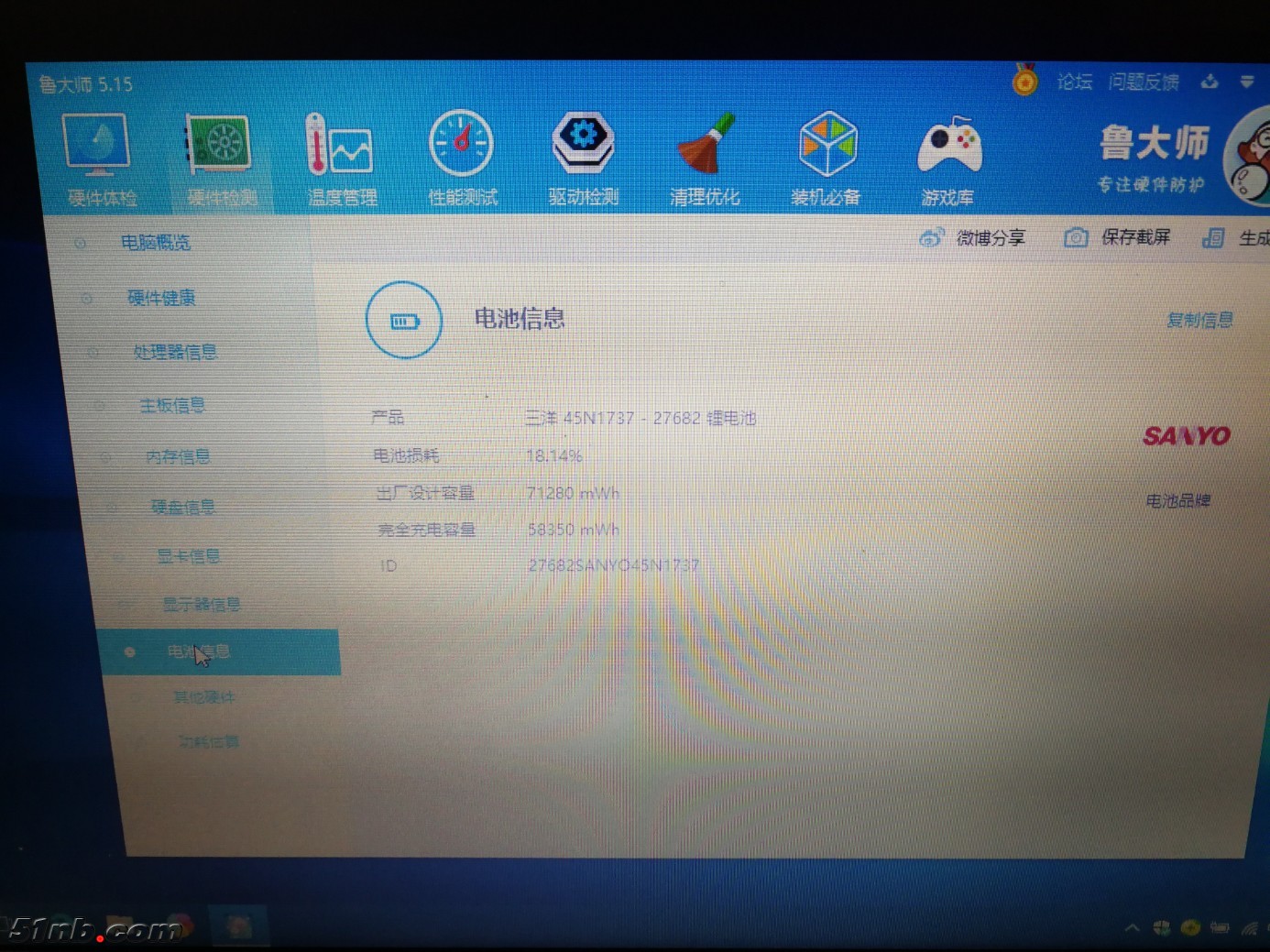Click the battery icon in system tray
1270x952 pixels.
point(1220,928)
